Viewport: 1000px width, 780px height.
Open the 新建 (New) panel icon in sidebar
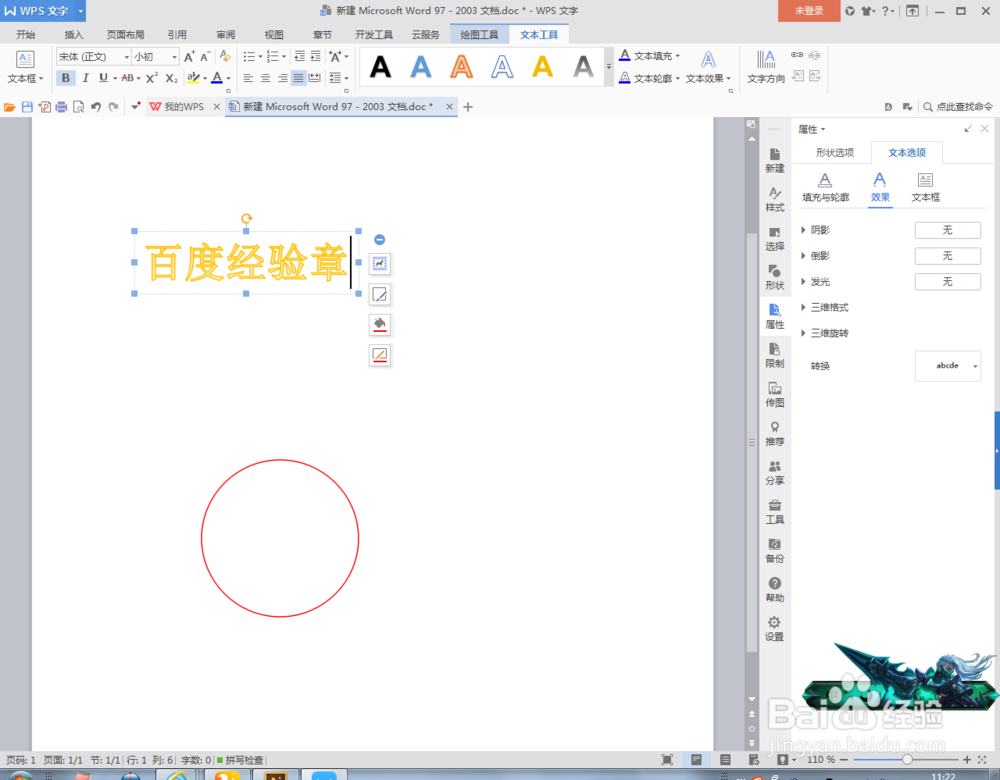pos(775,161)
